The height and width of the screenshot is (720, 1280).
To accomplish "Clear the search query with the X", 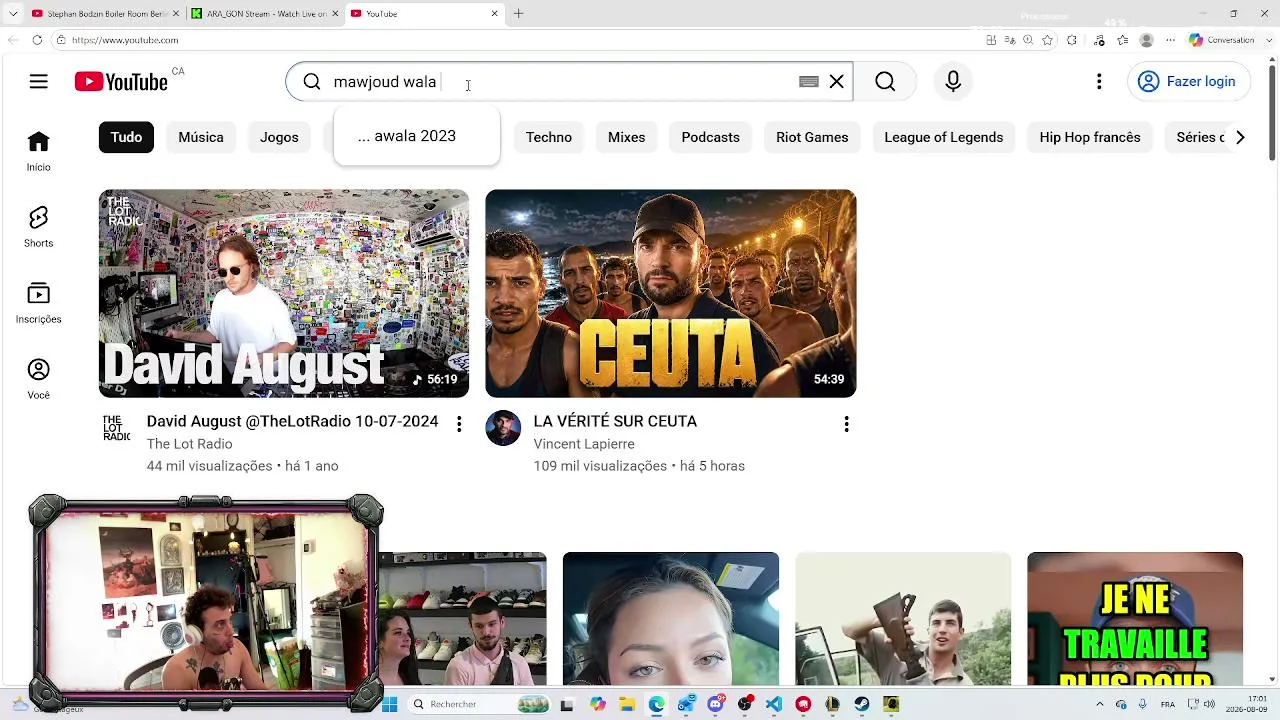I will tap(837, 82).
